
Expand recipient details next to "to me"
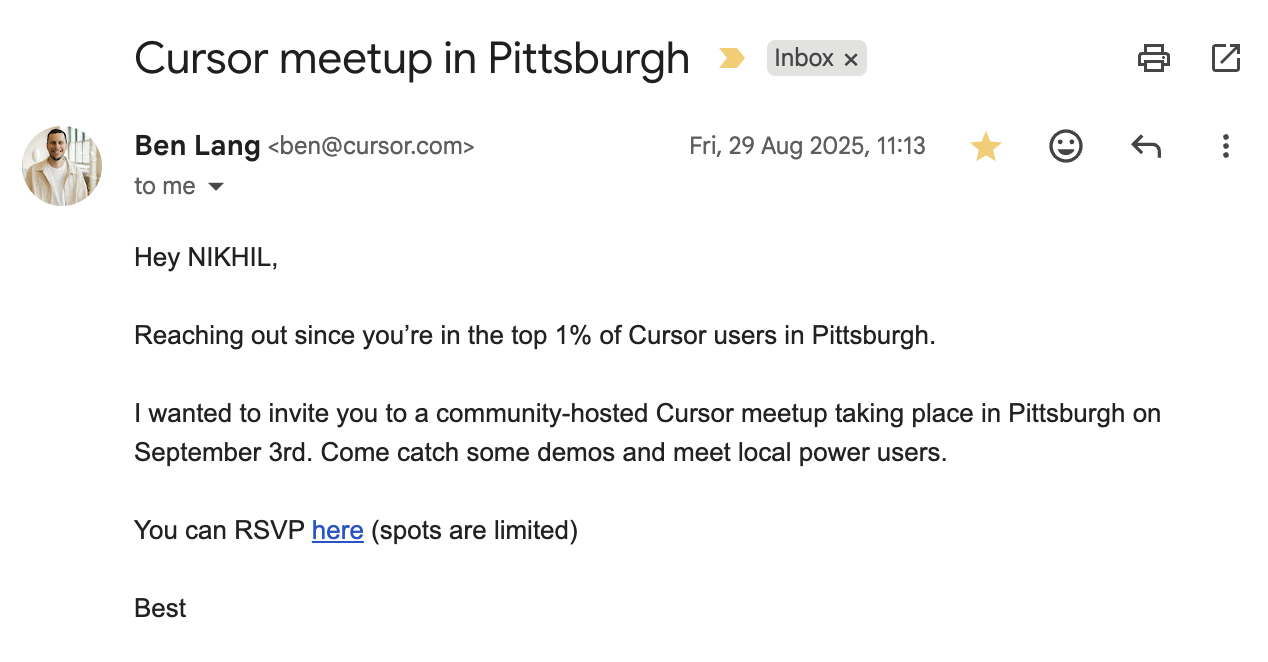point(216,187)
